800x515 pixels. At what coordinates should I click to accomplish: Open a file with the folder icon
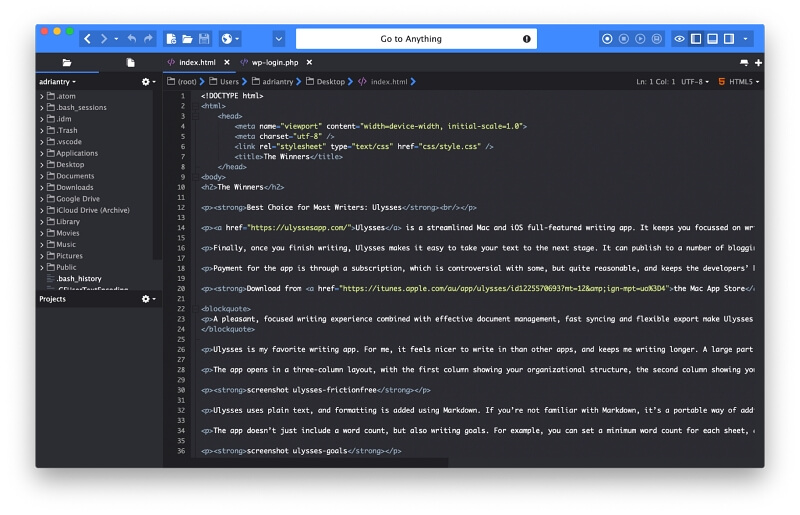pyautogui.click(x=188, y=39)
